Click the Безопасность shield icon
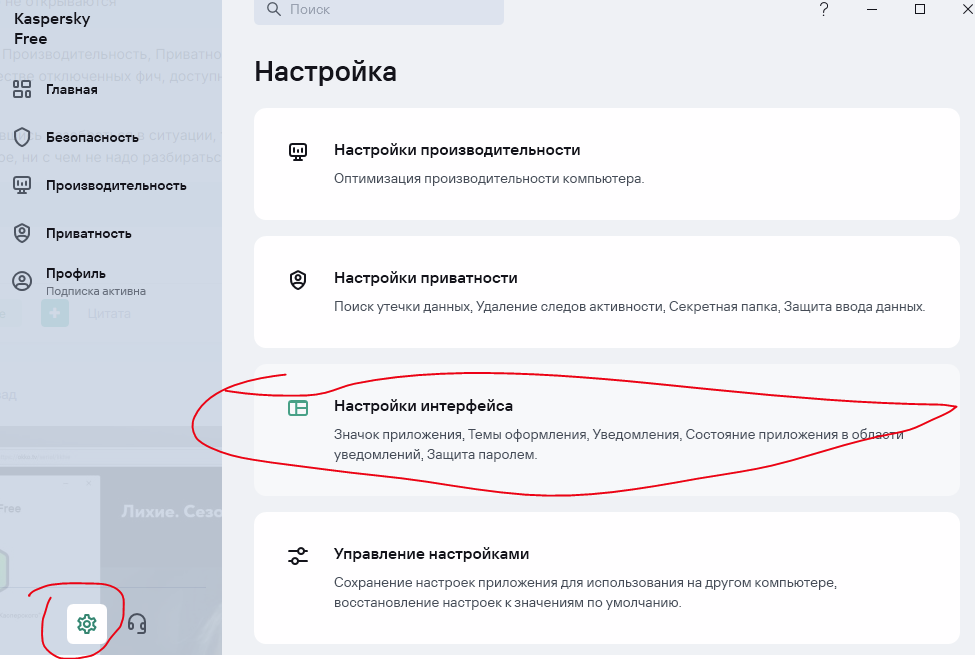Image resolution: width=975 pixels, height=659 pixels. (x=22, y=137)
